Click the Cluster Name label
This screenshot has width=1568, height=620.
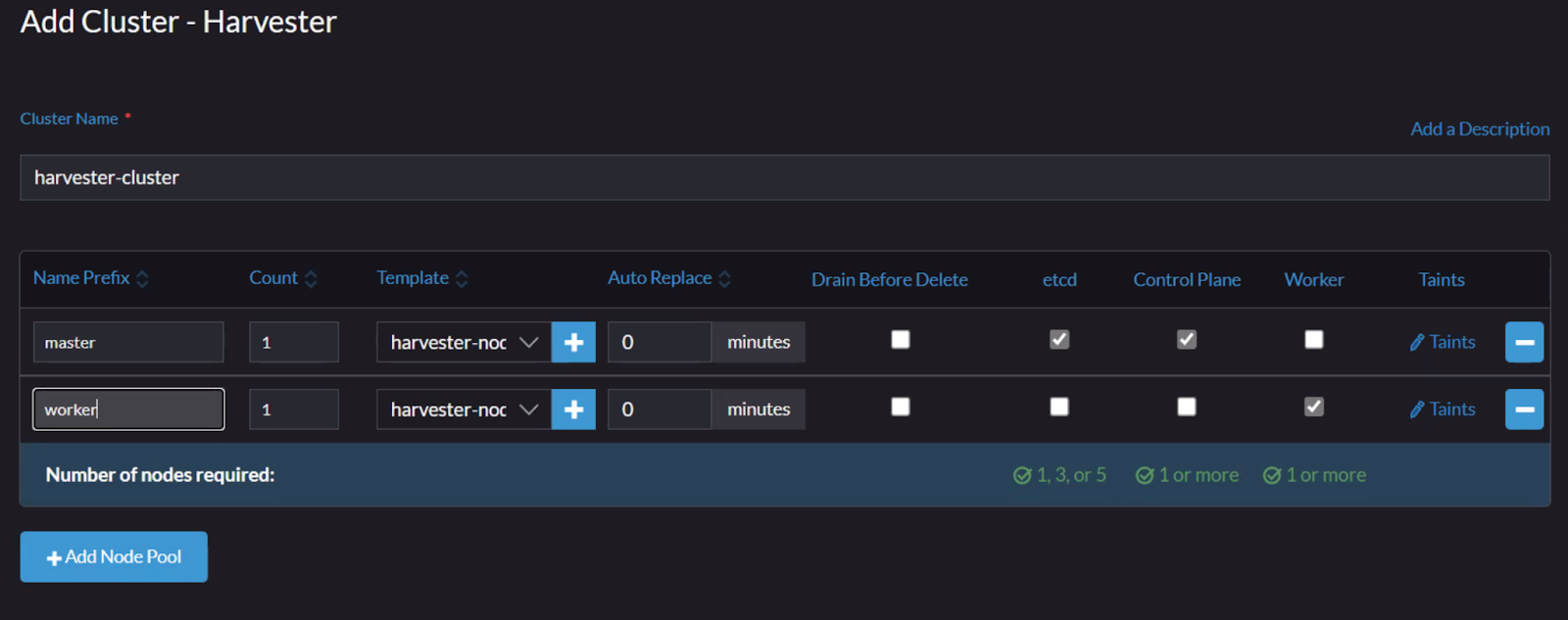click(70, 119)
